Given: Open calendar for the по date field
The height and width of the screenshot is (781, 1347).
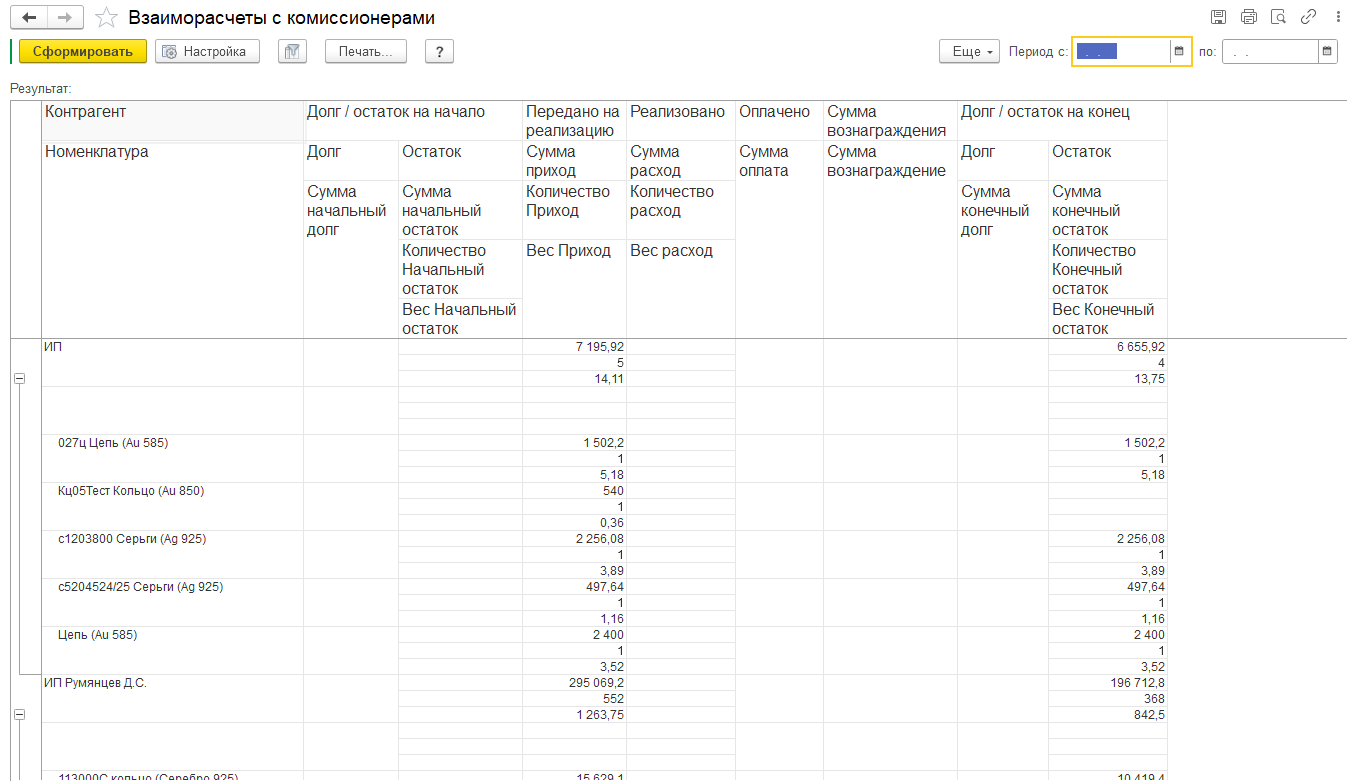Looking at the screenshot, I should [1327, 52].
